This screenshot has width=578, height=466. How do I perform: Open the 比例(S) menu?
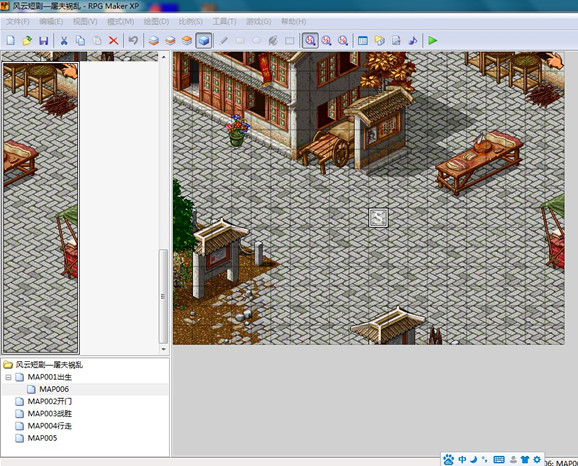191,21
